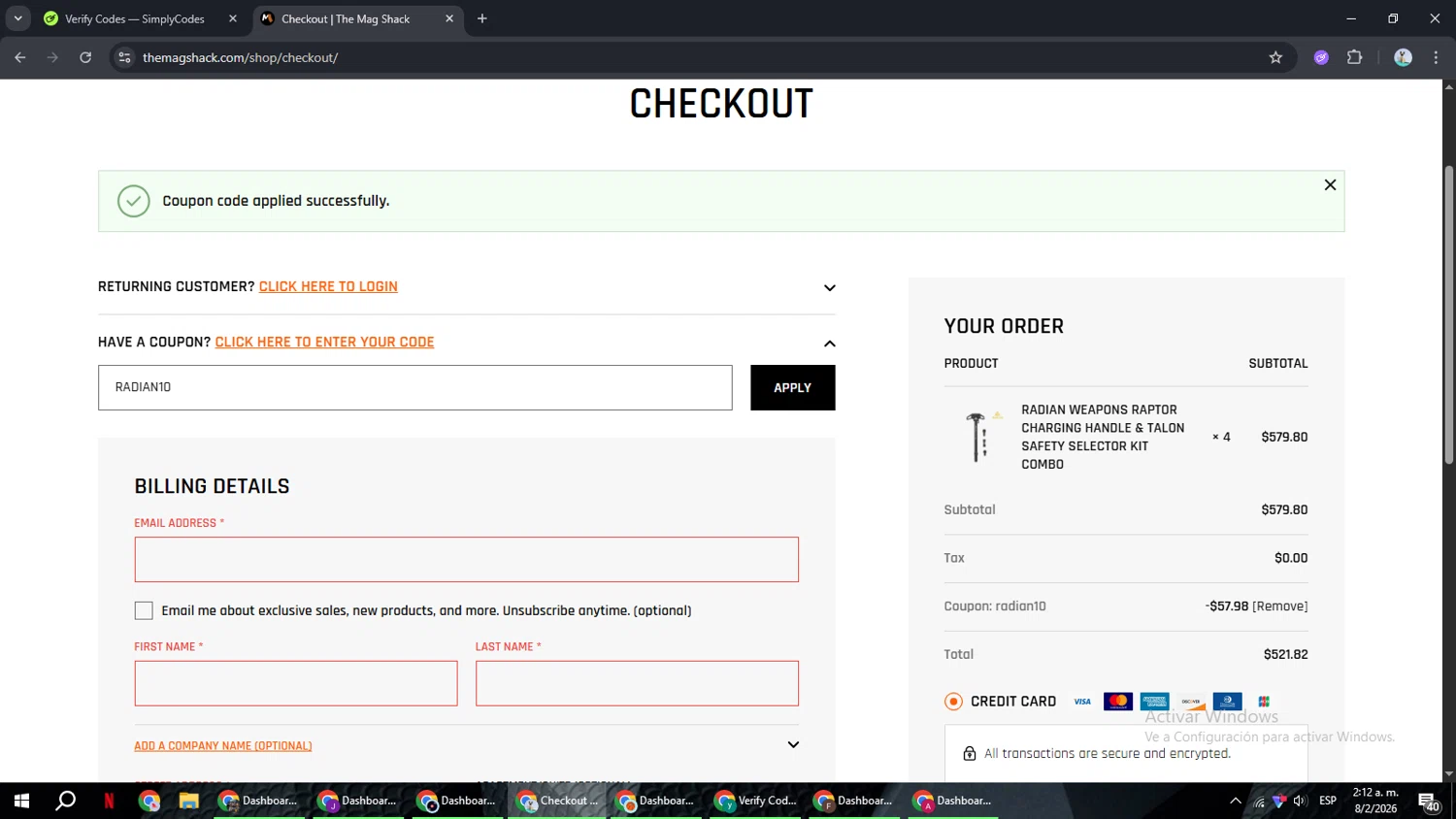Switch to the Verify Cod... taskbar window
Viewport: 1456px width, 819px height.
tap(755, 801)
